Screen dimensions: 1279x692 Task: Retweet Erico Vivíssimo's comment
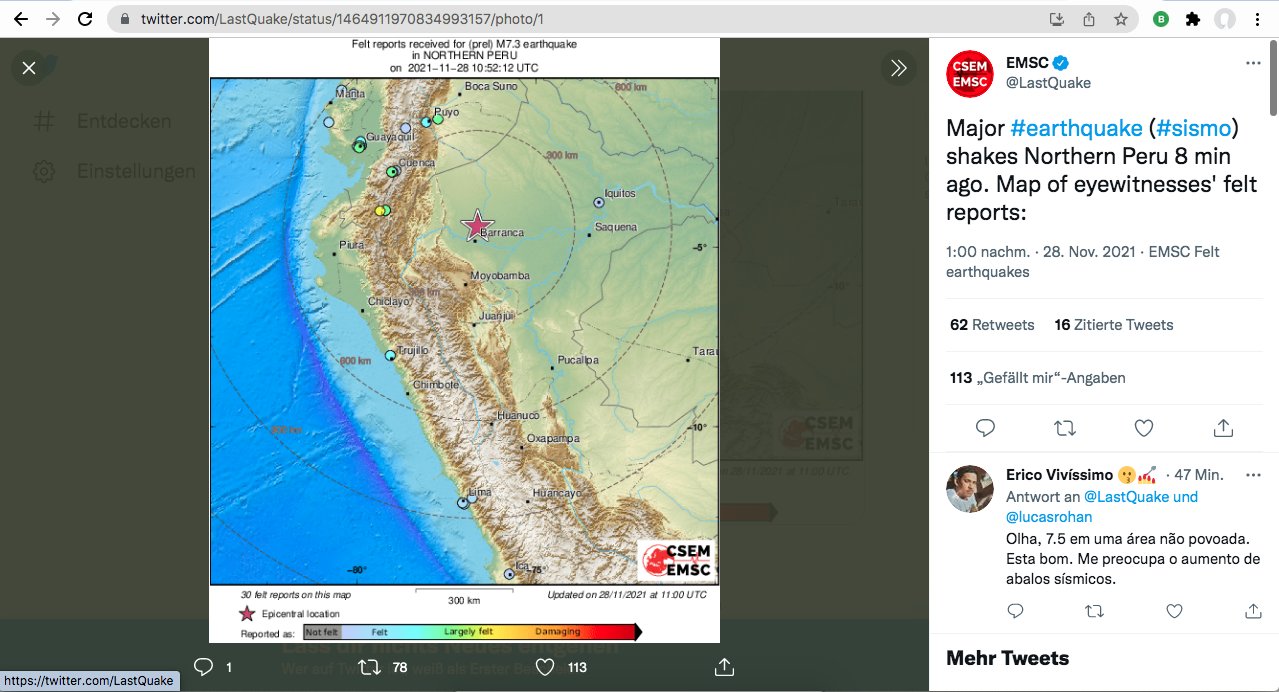[1094, 611]
